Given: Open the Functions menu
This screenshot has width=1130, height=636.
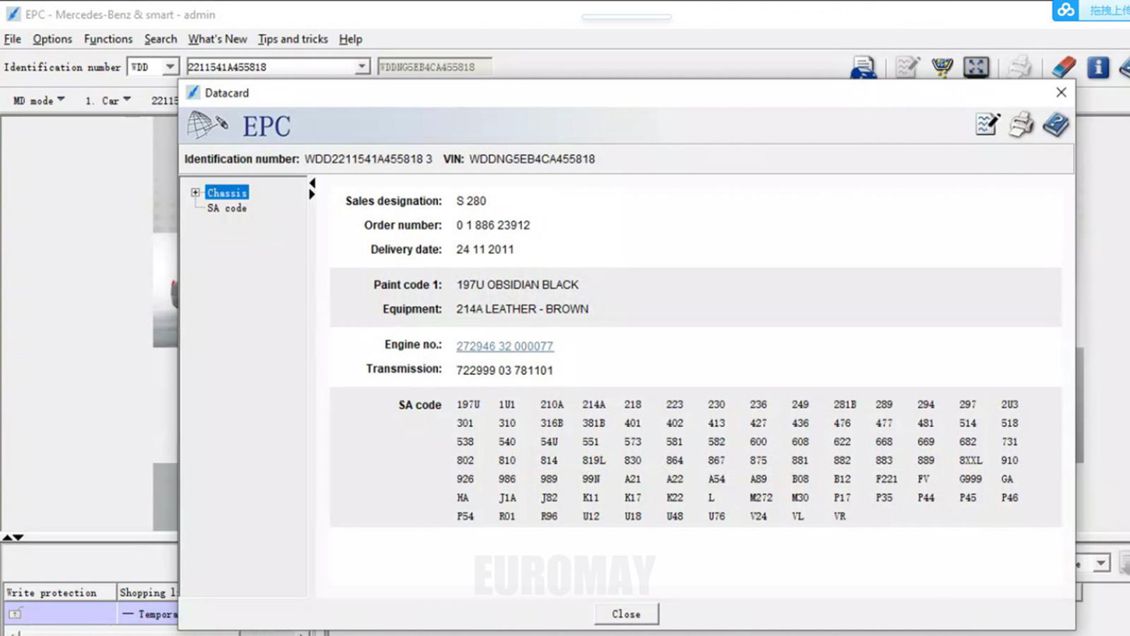Looking at the screenshot, I should tap(108, 39).
